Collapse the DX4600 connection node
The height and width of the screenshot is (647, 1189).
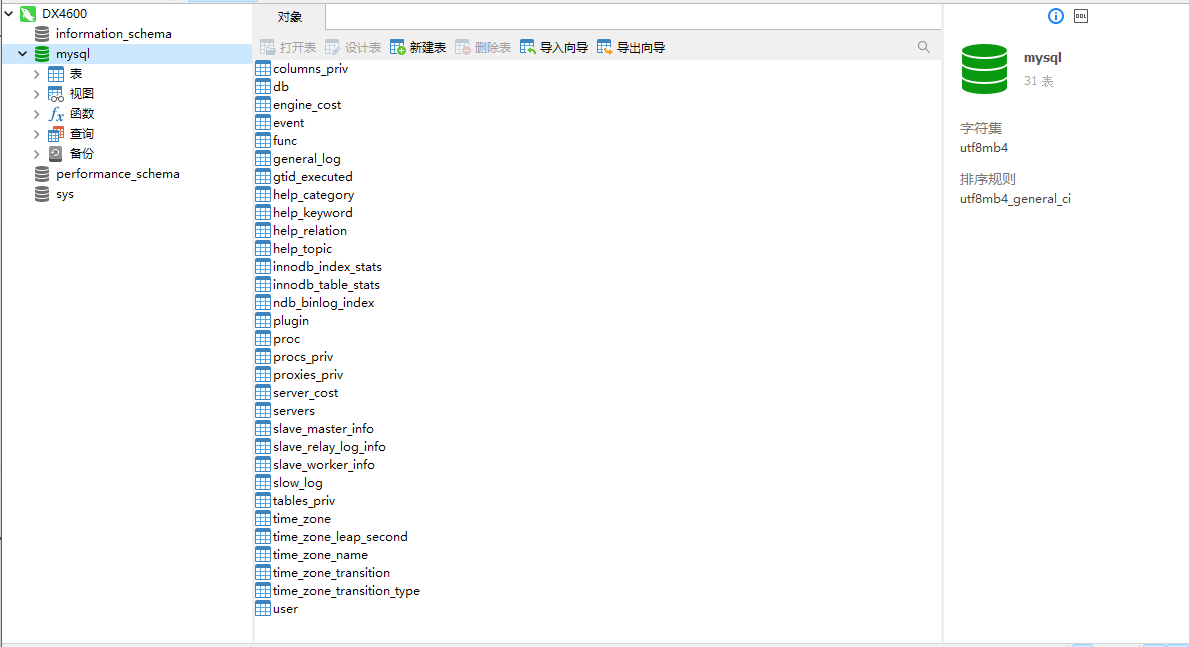point(9,14)
